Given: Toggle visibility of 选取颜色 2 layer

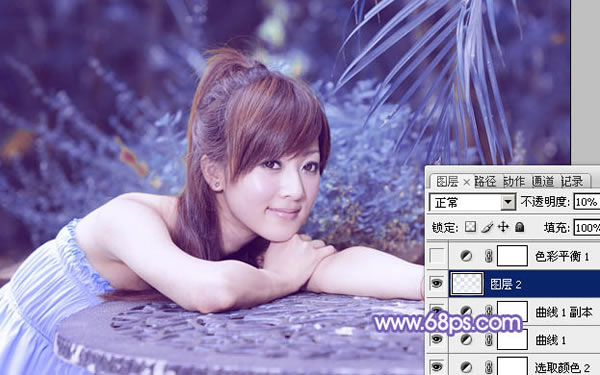Looking at the screenshot, I should tap(437, 367).
